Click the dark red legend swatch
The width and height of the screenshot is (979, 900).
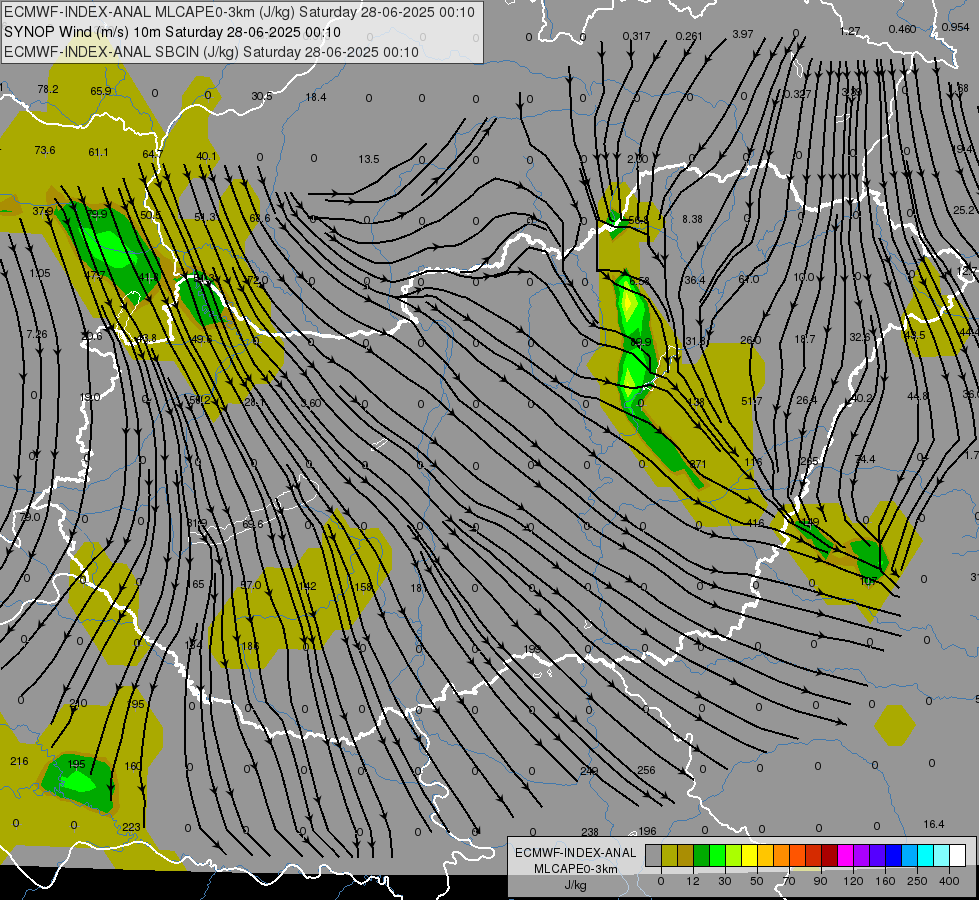829,855
